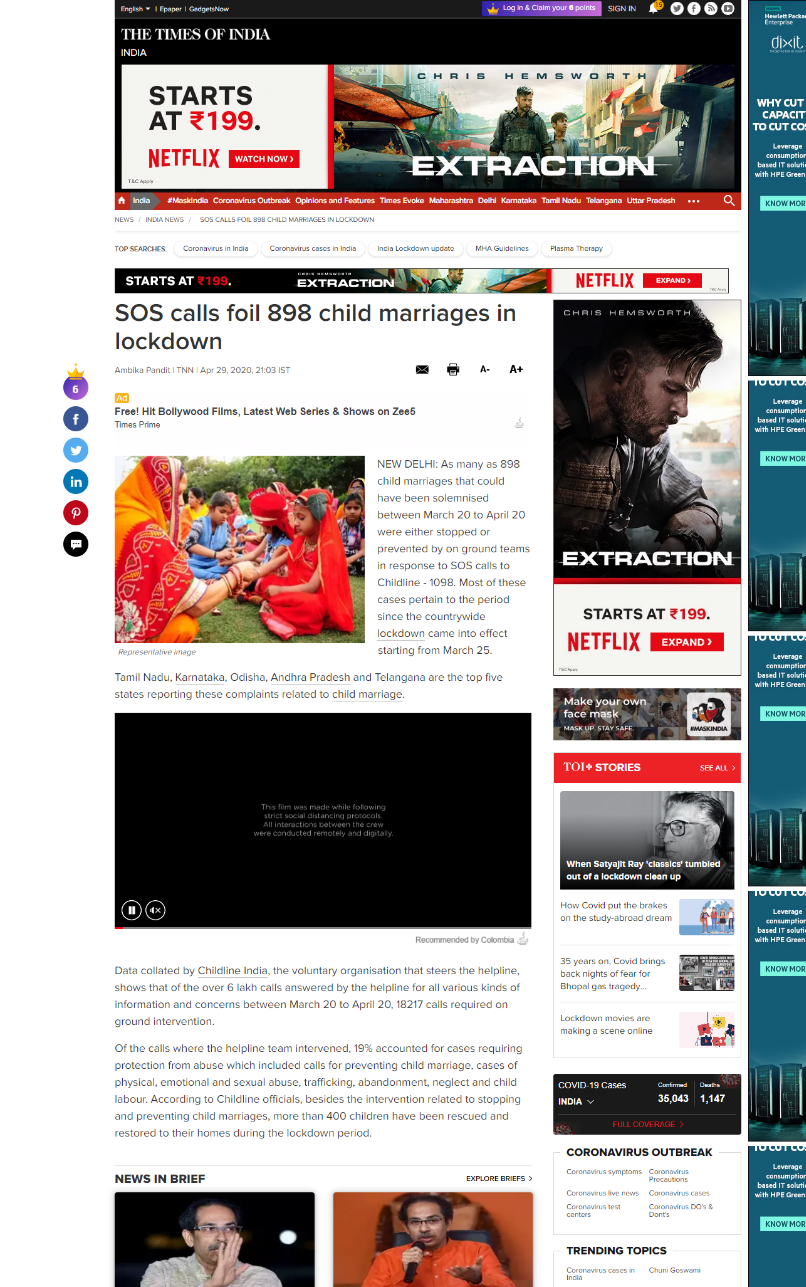The width and height of the screenshot is (806, 1287).
Task: Open FULL COVERAGE of COVID-19 cases
Action: click(648, 1125)
